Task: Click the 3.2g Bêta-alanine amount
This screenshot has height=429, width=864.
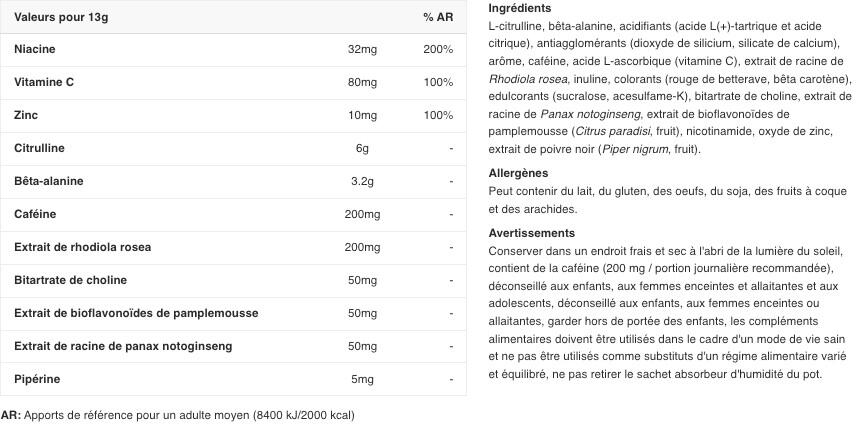Action: point(362,181)
